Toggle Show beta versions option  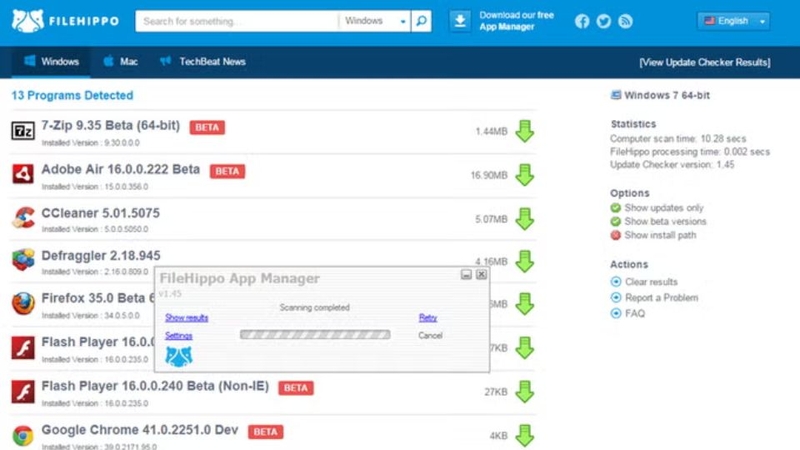(x=659, y=221)
